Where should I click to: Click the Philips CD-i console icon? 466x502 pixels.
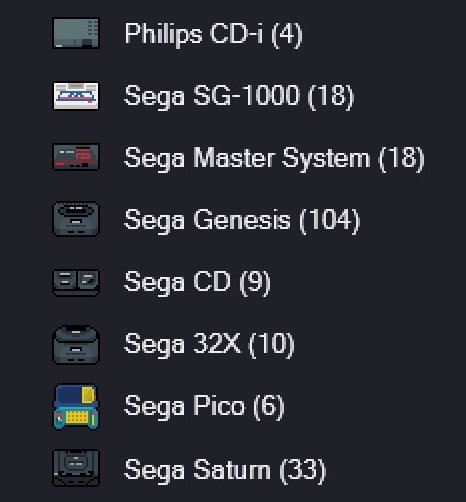click(x=76, y=33)
